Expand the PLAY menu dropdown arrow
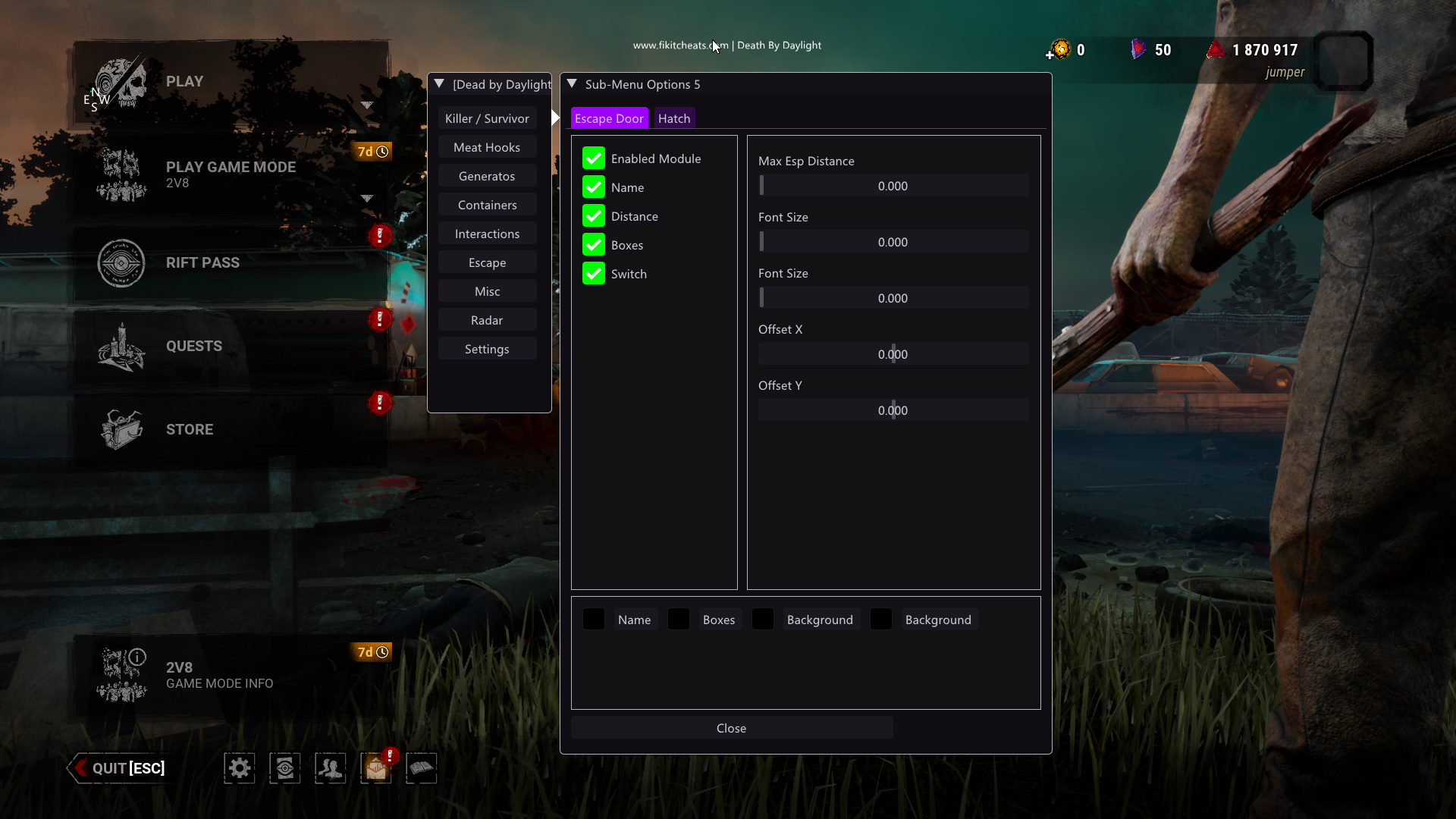 coord(367,105)
